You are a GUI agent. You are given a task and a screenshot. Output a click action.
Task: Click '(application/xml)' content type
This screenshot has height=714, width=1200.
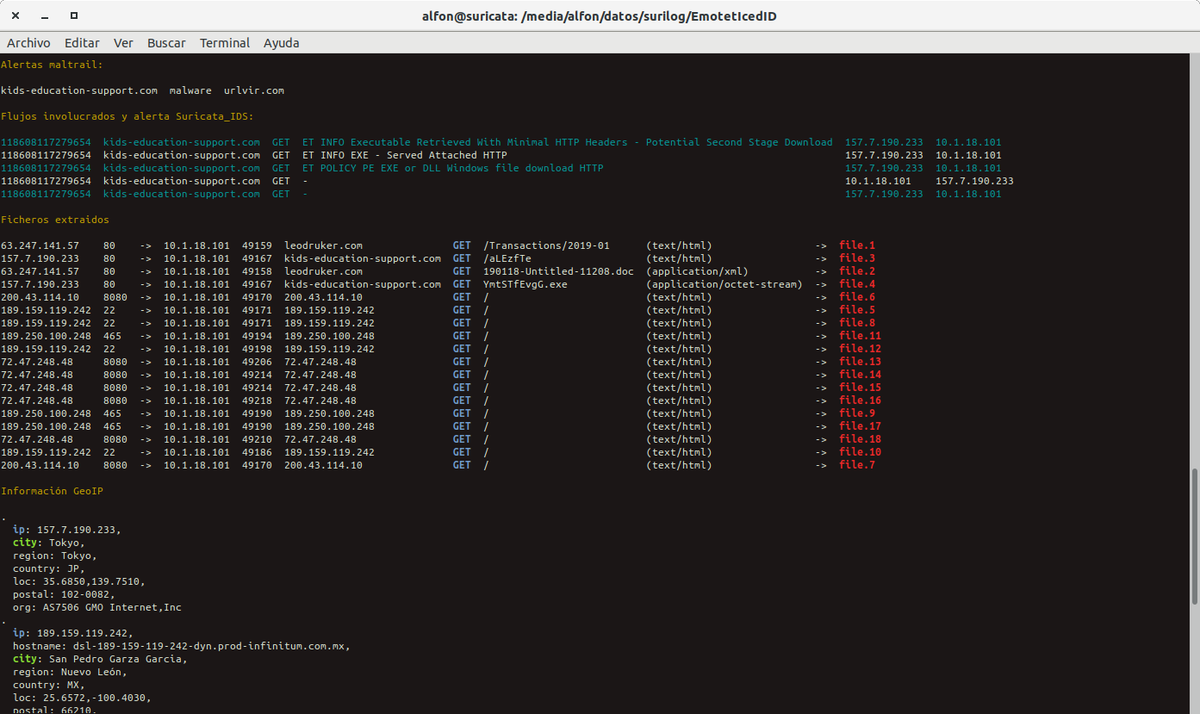pyautogui.click(x=697, y=272)
